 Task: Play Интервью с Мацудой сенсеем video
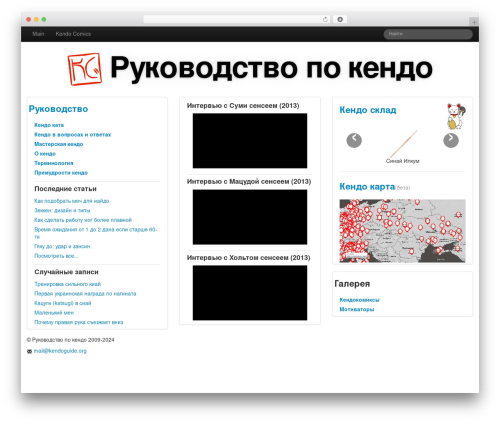pyautogui.click(x=250, y=217)
